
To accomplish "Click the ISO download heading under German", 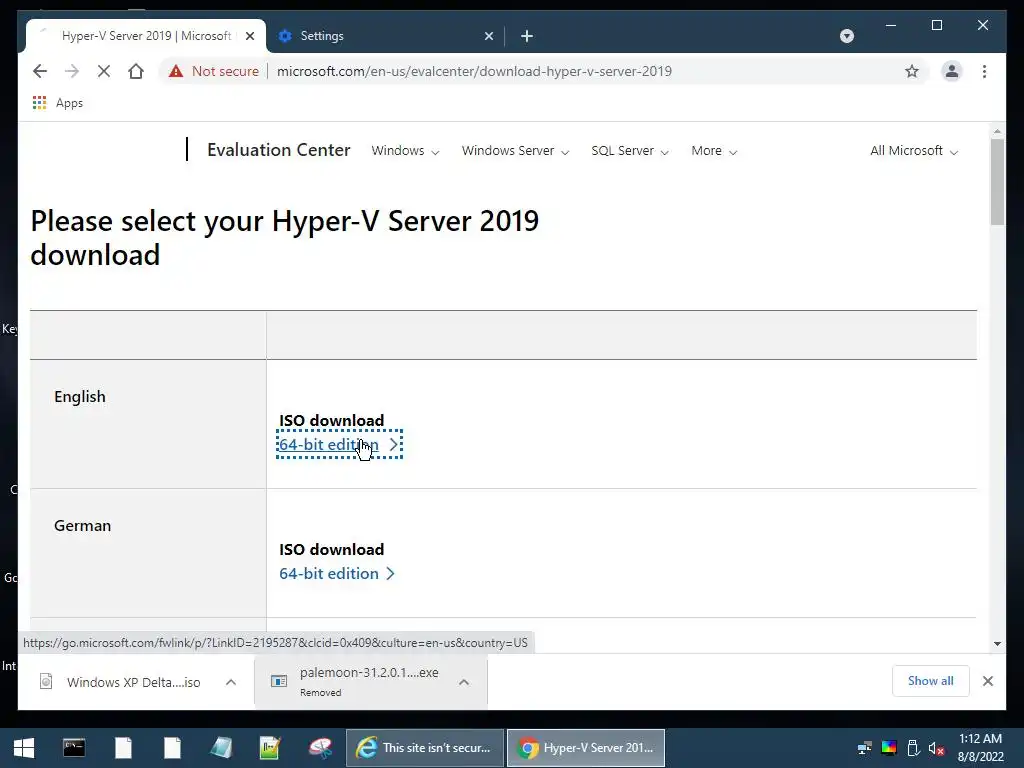I will point(331,549).
